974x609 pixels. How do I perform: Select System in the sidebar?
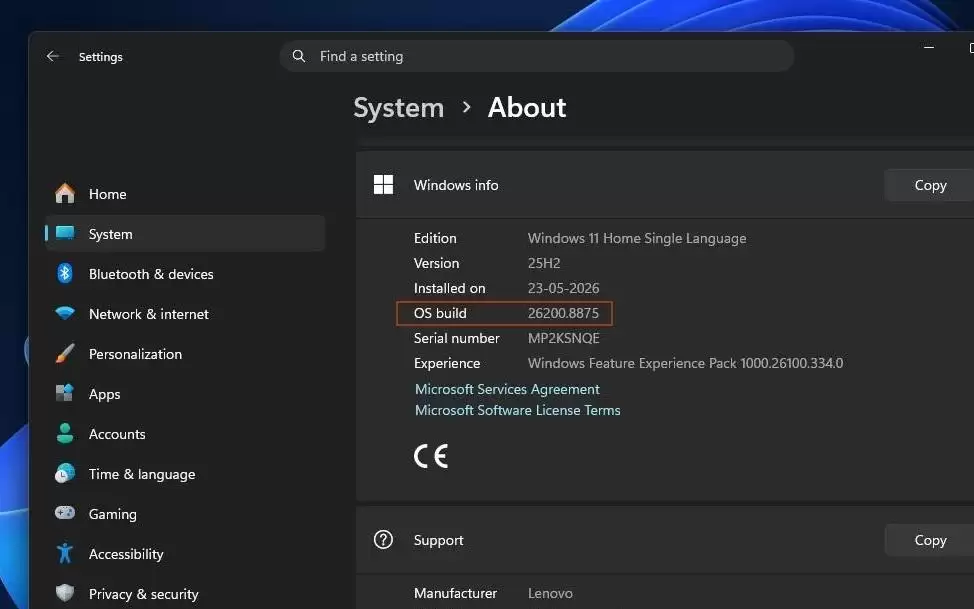(x=185, y=234)
